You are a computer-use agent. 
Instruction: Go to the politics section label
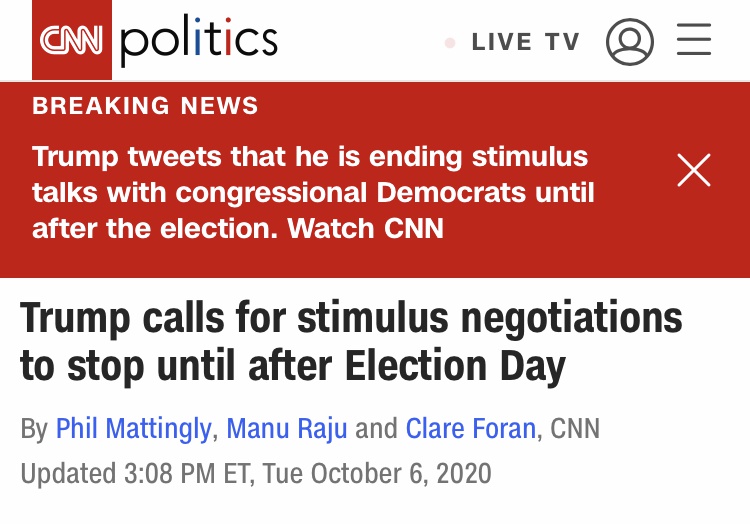pyautogui.click(x=199, y=40)
